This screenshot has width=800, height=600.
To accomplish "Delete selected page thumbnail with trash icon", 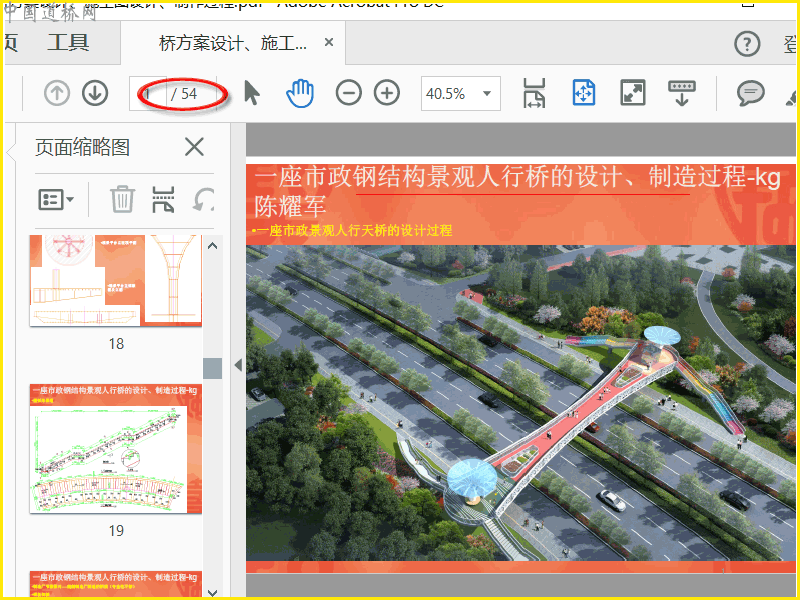I will [x=122, y=198].
